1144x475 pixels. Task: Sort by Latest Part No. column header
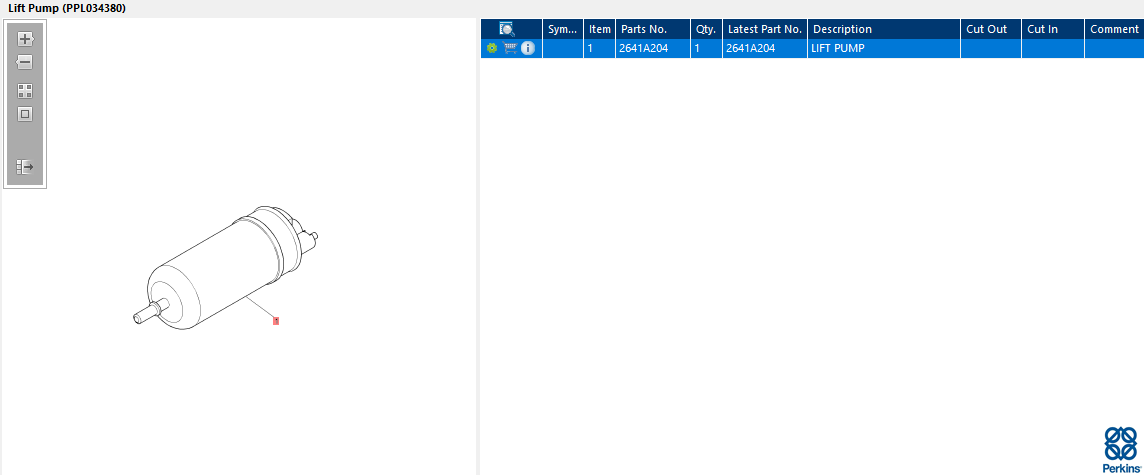point(765,29)
